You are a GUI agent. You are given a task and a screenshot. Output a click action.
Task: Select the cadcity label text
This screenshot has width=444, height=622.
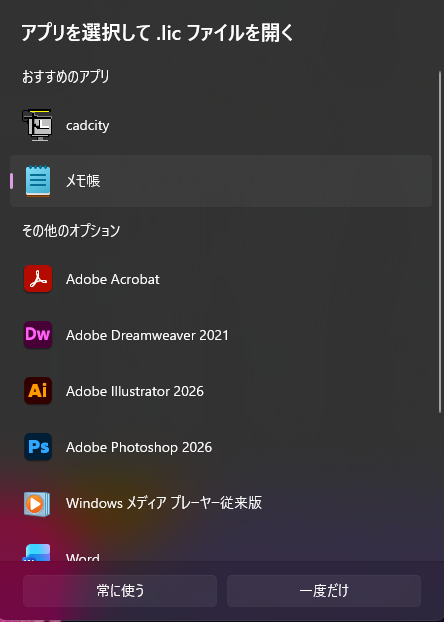pos(87,125)
